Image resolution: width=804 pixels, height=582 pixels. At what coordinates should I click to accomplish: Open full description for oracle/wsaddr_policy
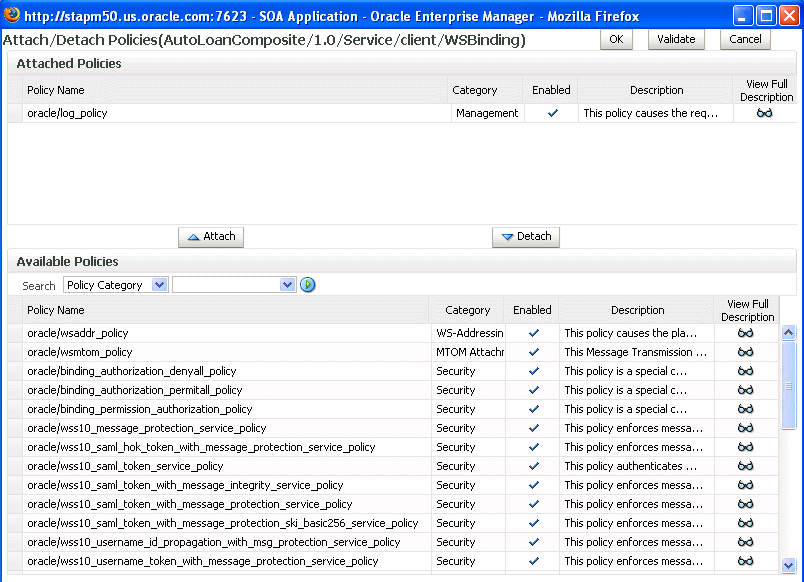(x=745, y=333)
